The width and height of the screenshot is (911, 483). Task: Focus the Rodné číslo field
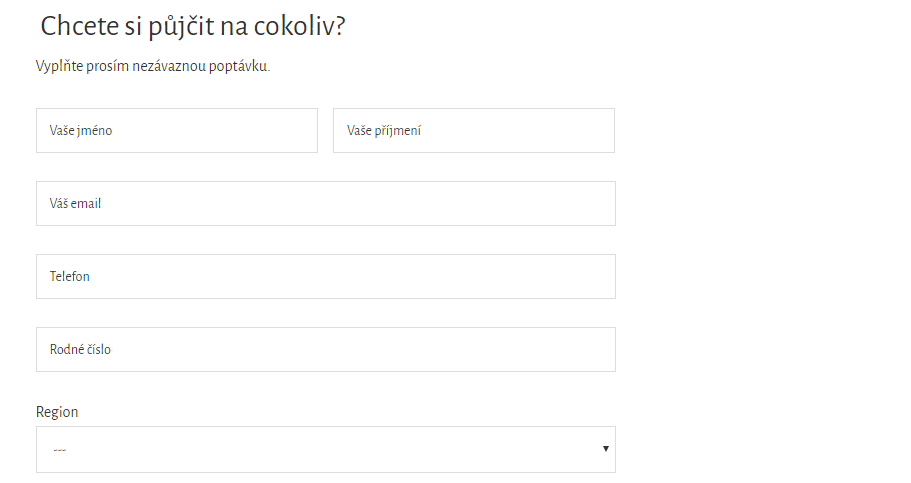325,349
